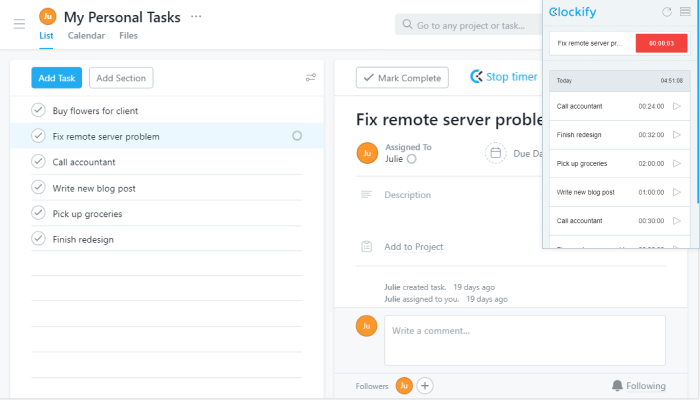The width and height of the screenshot is (700, 400).
Task: Click the Add Task button
Action: [57, 78]
